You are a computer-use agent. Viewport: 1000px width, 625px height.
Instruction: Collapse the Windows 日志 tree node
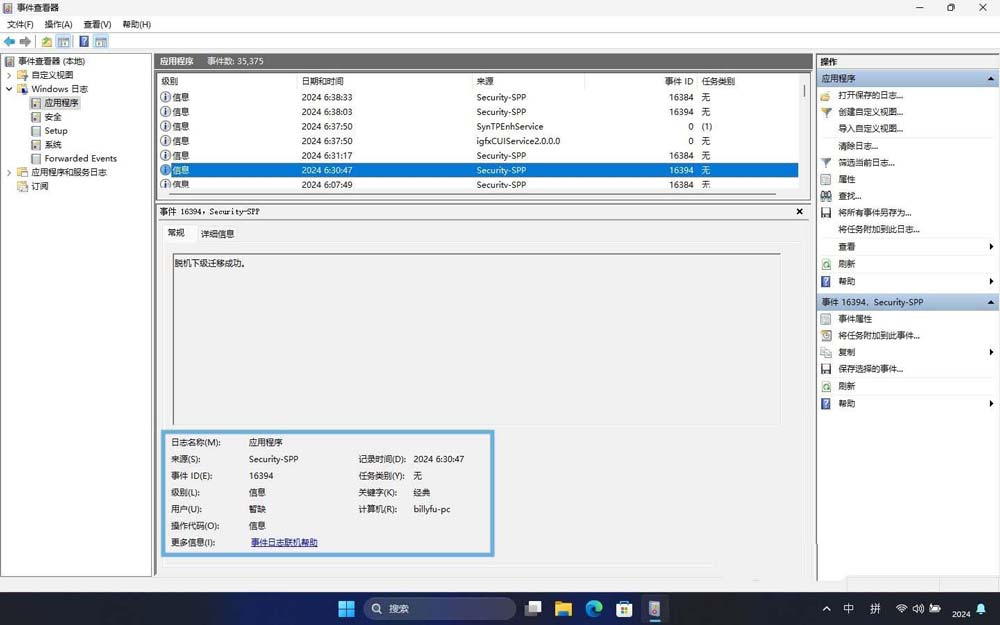click(10, 88)
